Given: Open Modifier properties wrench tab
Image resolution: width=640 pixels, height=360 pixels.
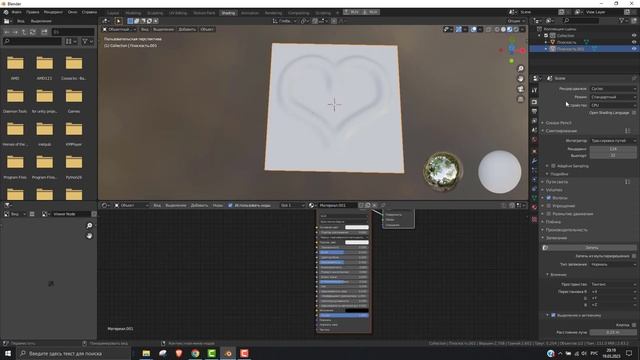Looking at the screenshot, I should pos(534,161).
